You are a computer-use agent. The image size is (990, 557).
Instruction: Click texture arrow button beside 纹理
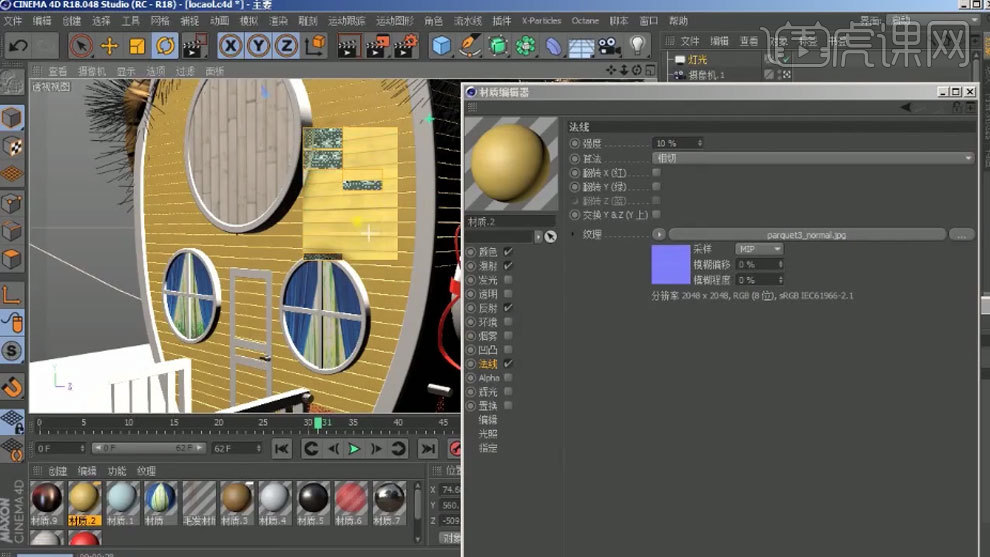(x=659, y=234)
